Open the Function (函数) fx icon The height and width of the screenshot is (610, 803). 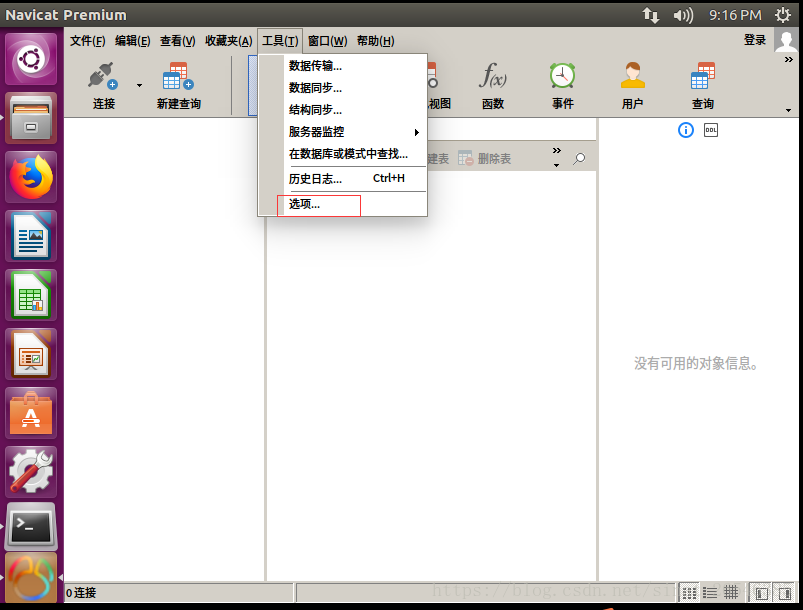coord(493,76)
